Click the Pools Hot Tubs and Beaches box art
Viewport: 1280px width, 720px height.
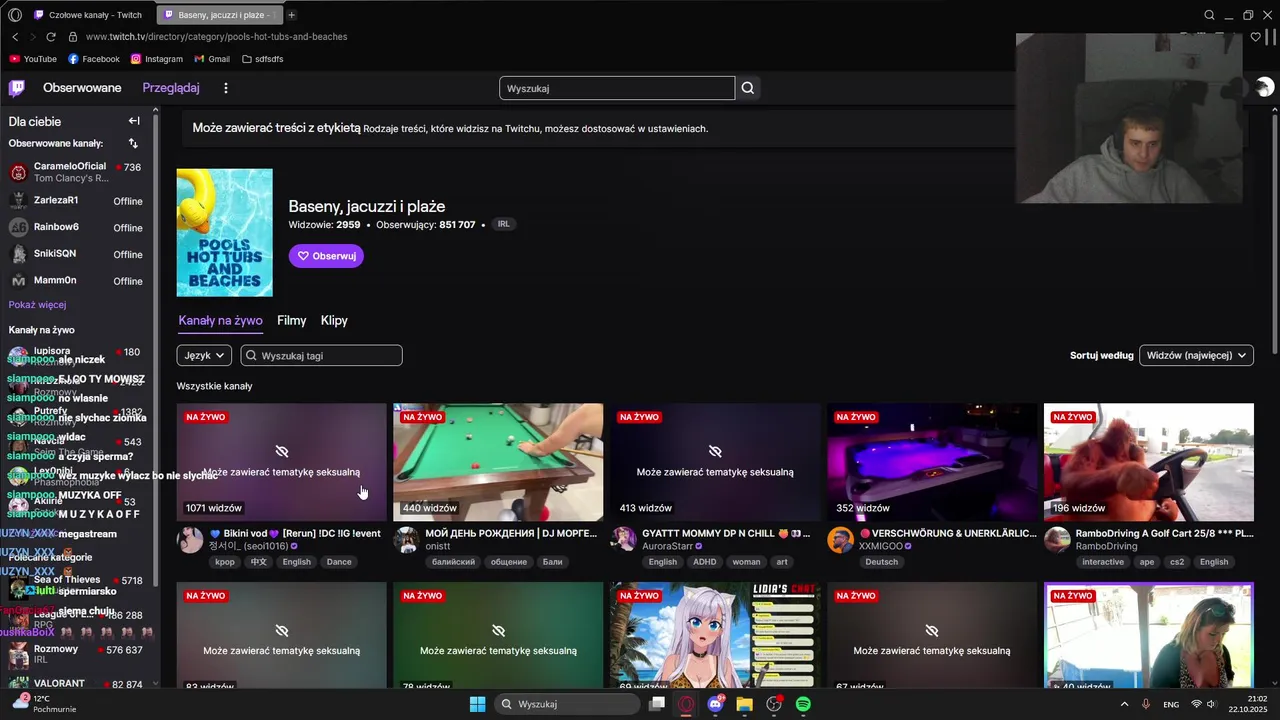[224, 233]
